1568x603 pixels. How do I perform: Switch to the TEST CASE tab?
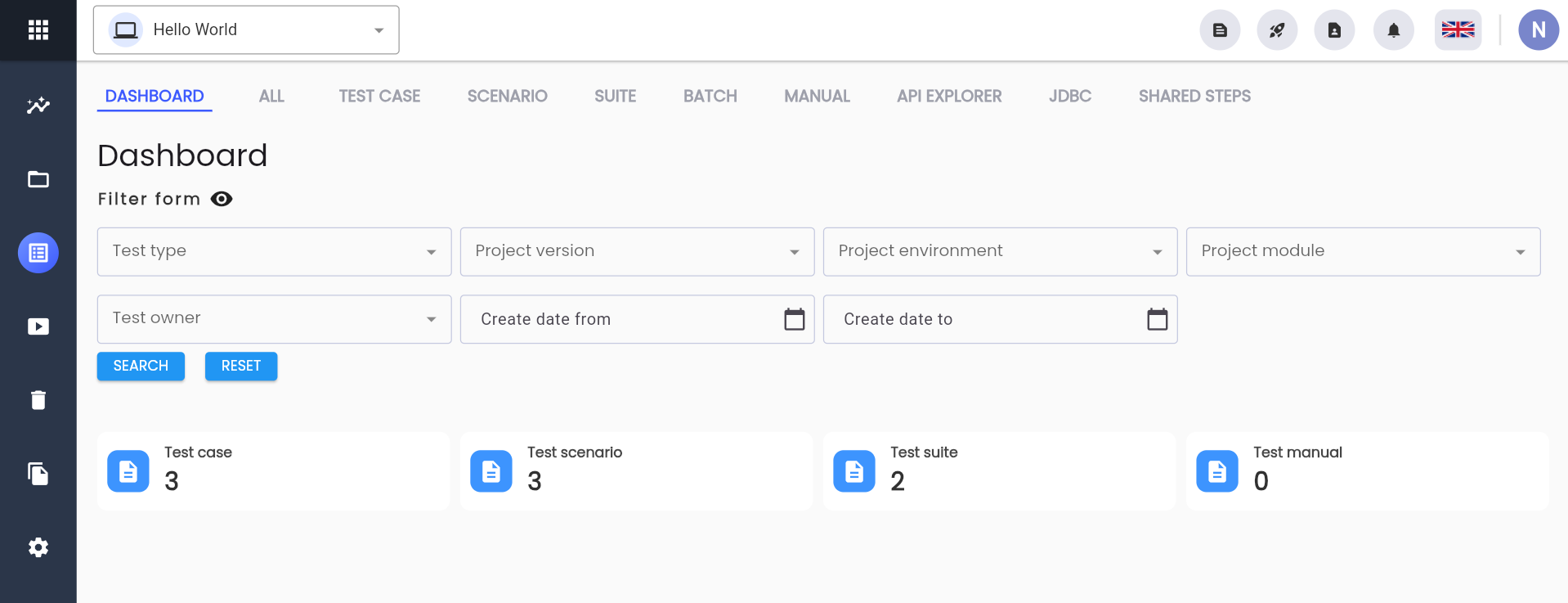[379, 97]
